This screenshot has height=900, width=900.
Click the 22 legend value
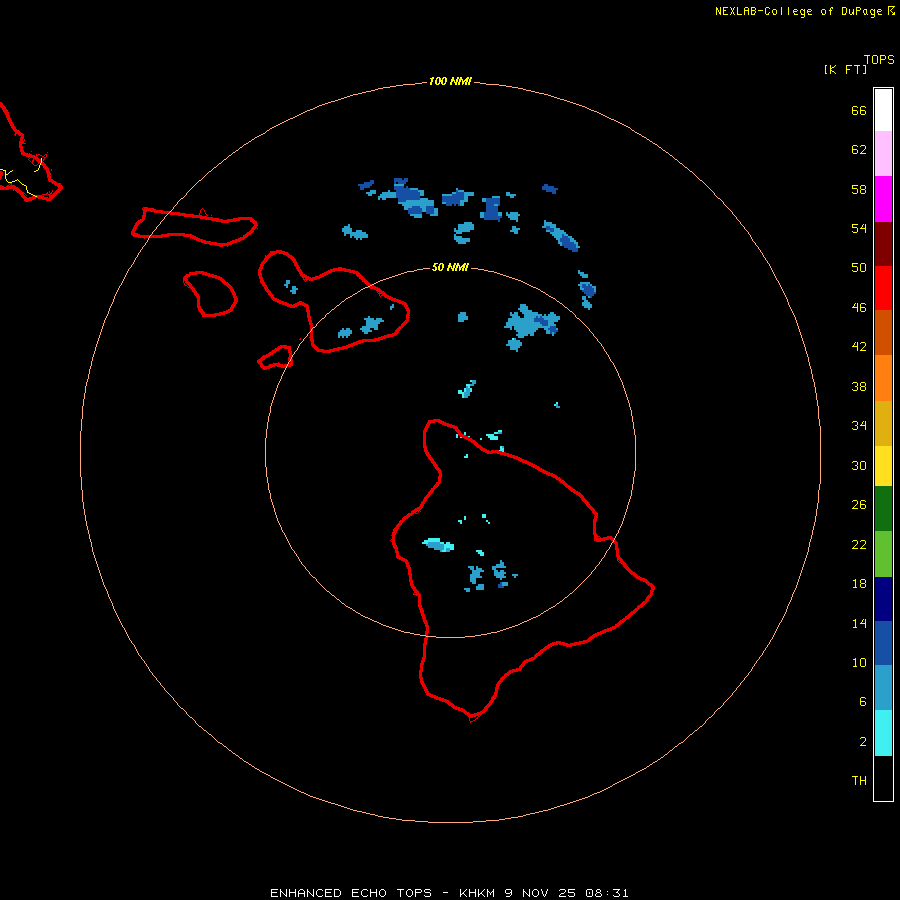pyautogui.click(x=859, y=545)
